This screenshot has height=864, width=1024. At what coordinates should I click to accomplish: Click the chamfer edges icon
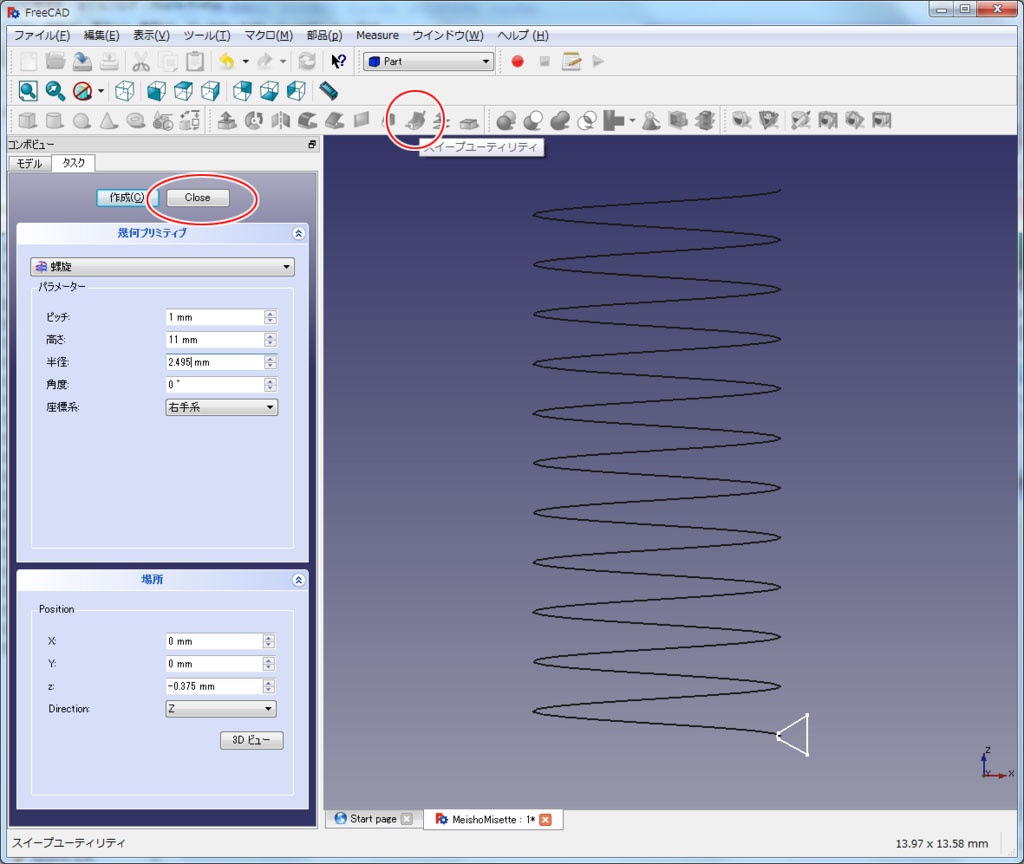pyautogui.click(x=334, y=120)
